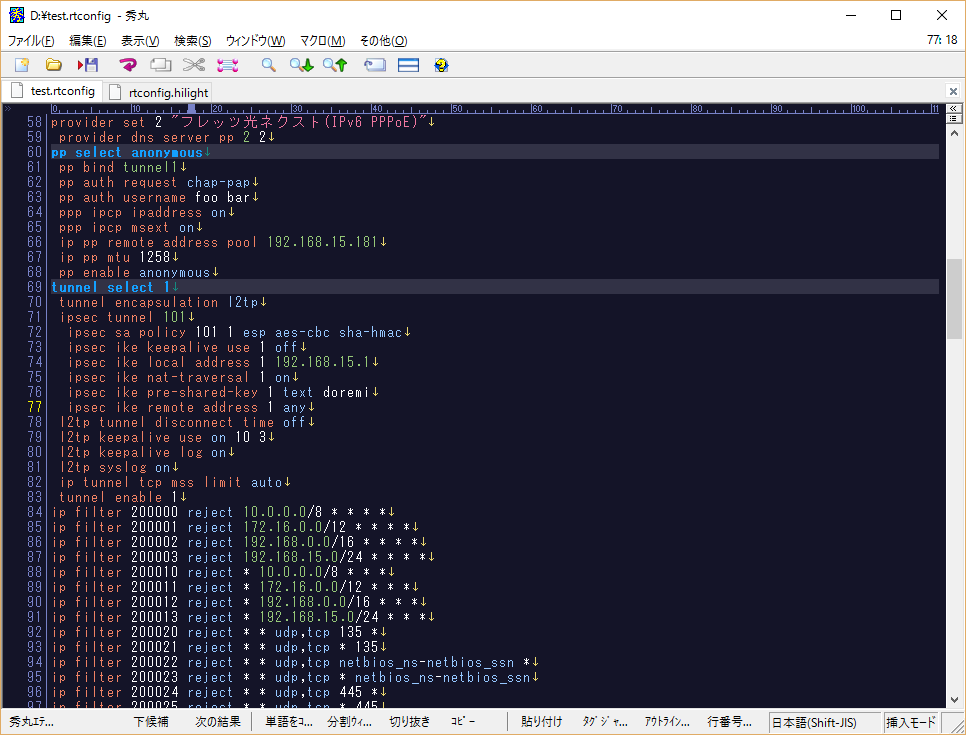Click the double-left-chevron icon above the scrollbar
This screenshot has height=735, width=966.
point(953,108)
